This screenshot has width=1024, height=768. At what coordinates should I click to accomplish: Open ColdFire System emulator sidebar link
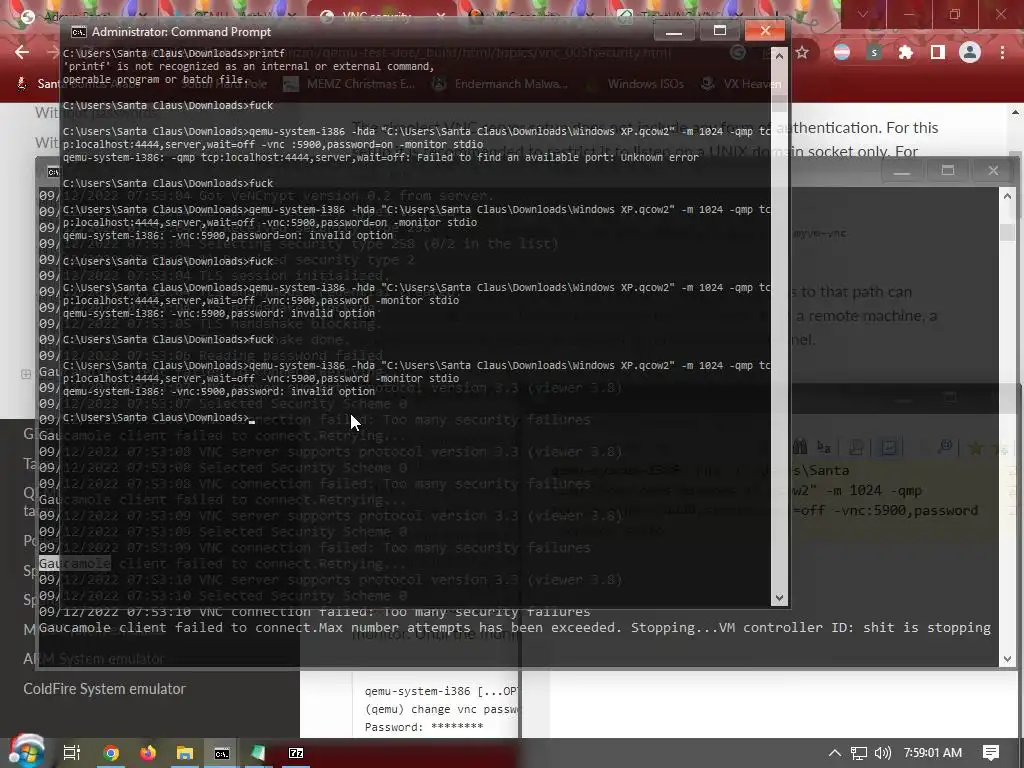point(104,689)
